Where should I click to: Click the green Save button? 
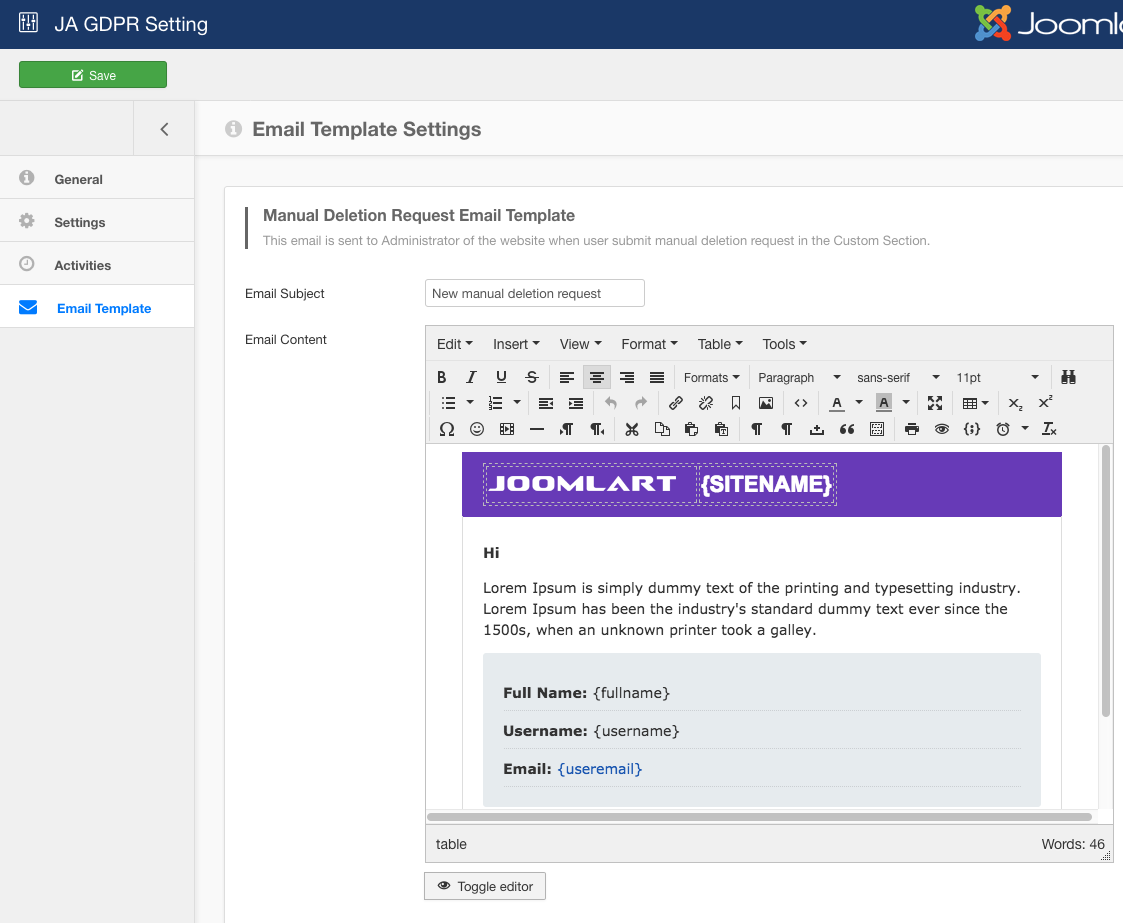(x=93, y=75)
